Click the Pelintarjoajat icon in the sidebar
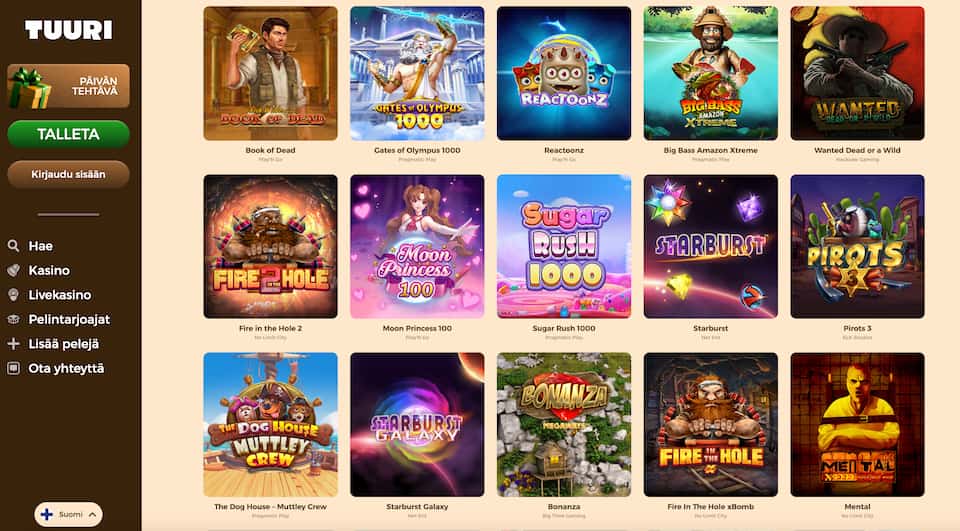The height and width of the screenshot is (531, 960). point(13,319)
